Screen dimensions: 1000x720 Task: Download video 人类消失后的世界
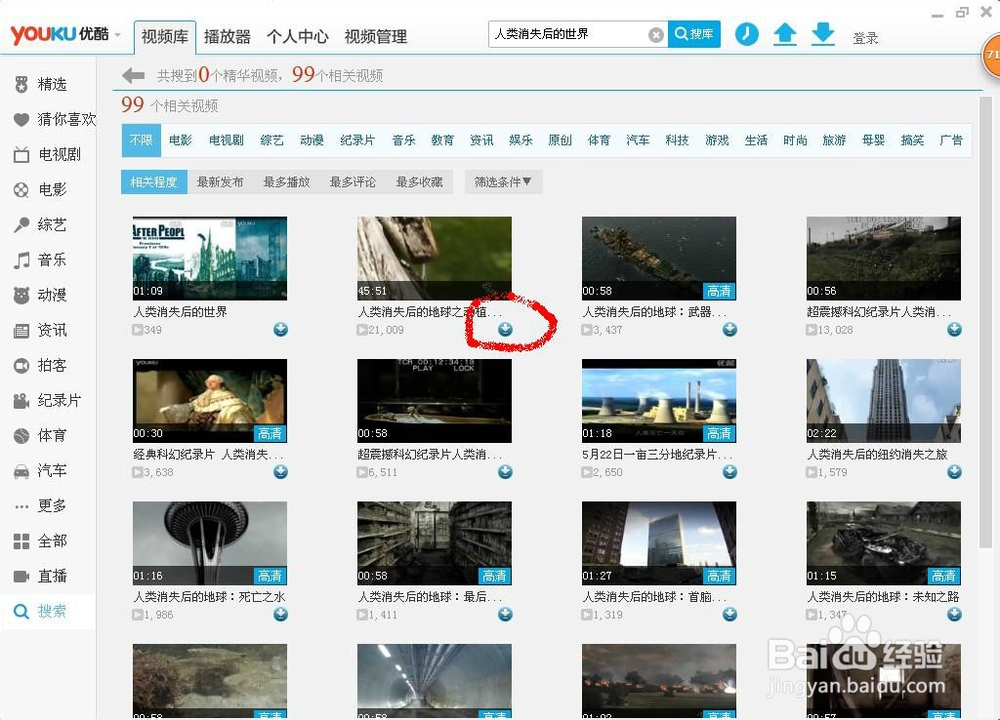point(281,329)
